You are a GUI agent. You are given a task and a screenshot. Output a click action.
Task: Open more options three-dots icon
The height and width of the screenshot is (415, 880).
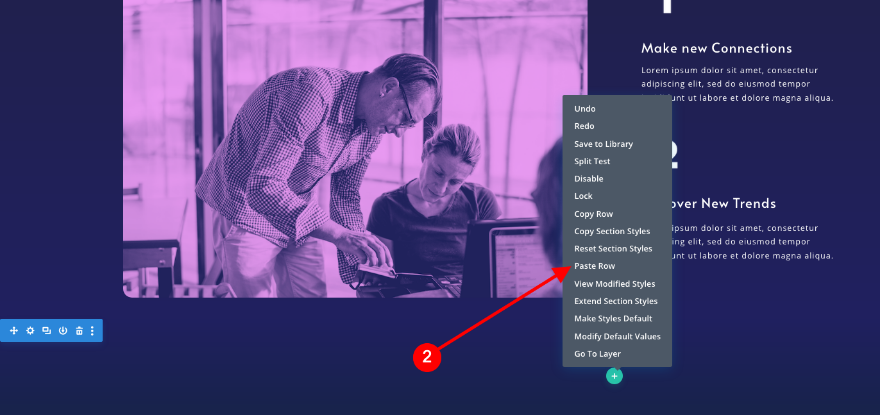click(x=93, y=331)
